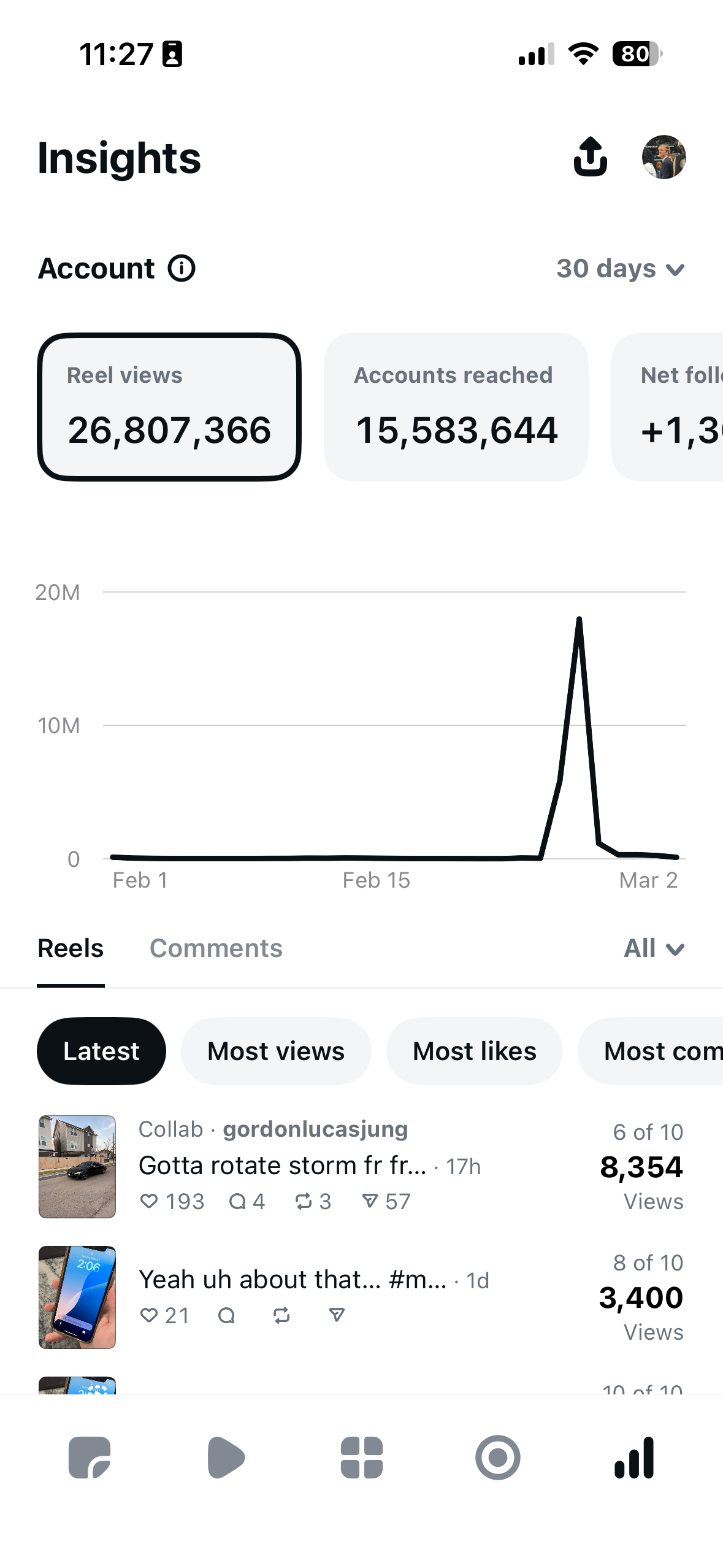Open the All filter dropdown
Screen dimensions: 723x1568
tap(654, 948)
